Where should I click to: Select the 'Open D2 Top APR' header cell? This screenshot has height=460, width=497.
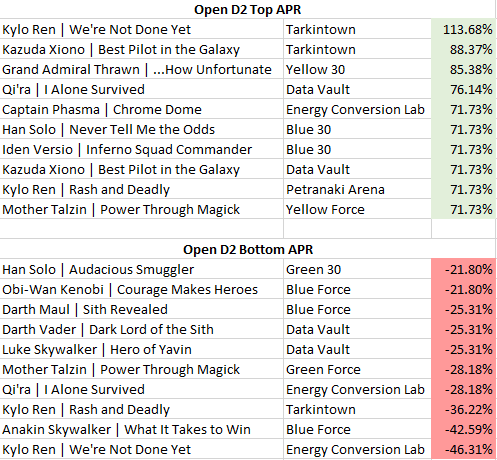(247, 9)
